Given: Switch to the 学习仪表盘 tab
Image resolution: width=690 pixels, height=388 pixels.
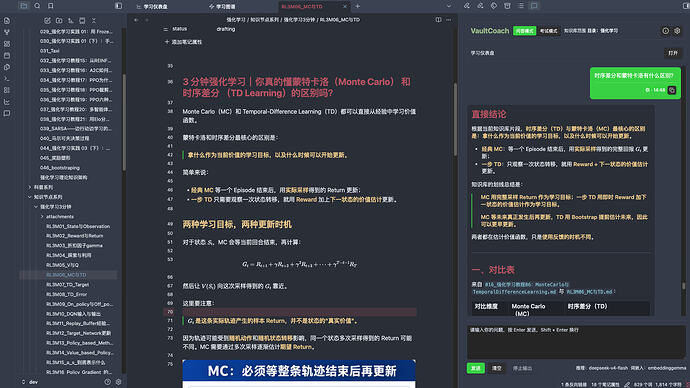Looking at the screenshot, I should coord(152,7).
